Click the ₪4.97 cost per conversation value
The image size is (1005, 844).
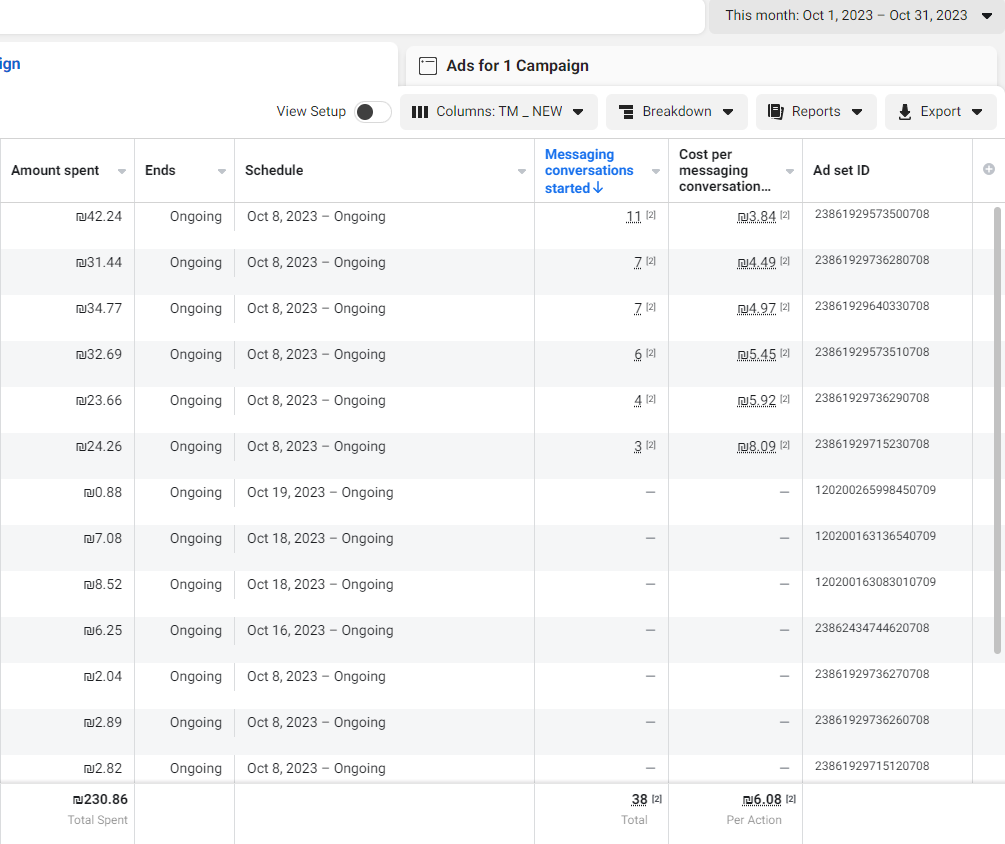coord(757,309)
